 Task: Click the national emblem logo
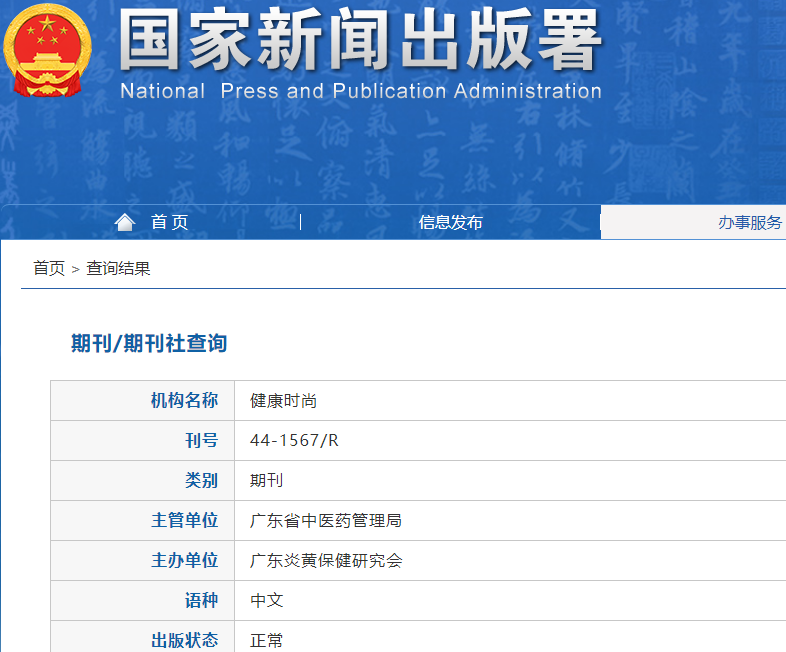click(x=47, y=50)
